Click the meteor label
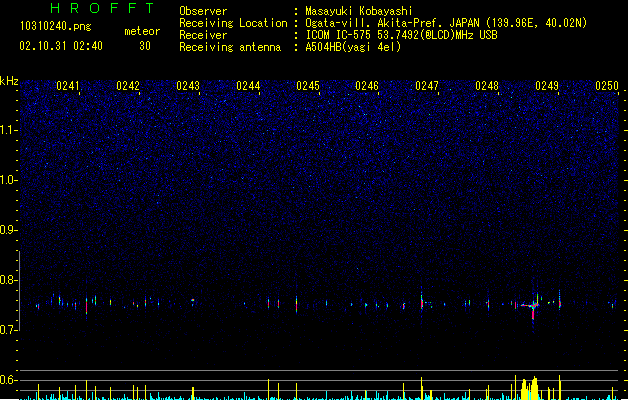 pyautogui.click(x=142, y=31)
